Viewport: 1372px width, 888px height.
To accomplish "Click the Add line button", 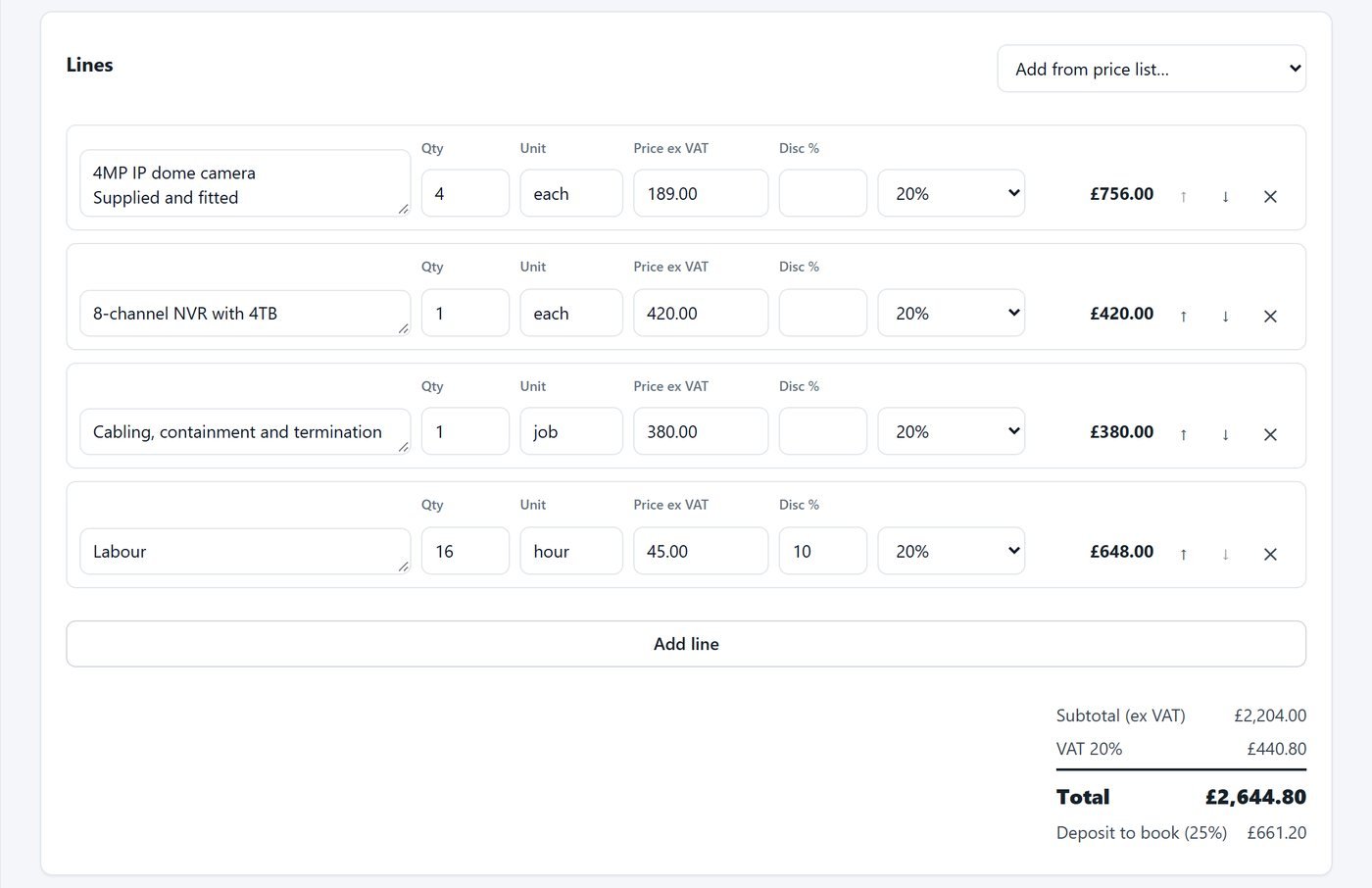I will point(686,644).
